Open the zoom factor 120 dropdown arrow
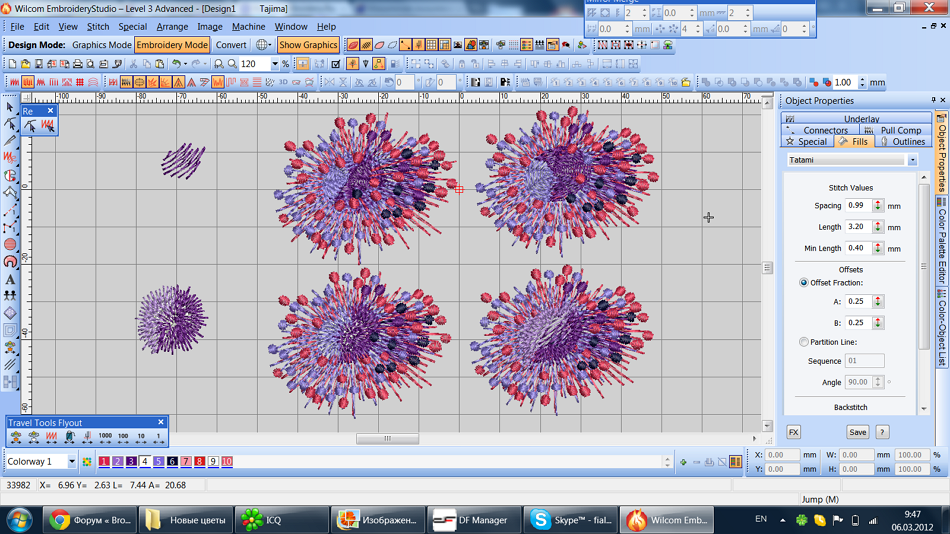950x534 pixels. 275,64
